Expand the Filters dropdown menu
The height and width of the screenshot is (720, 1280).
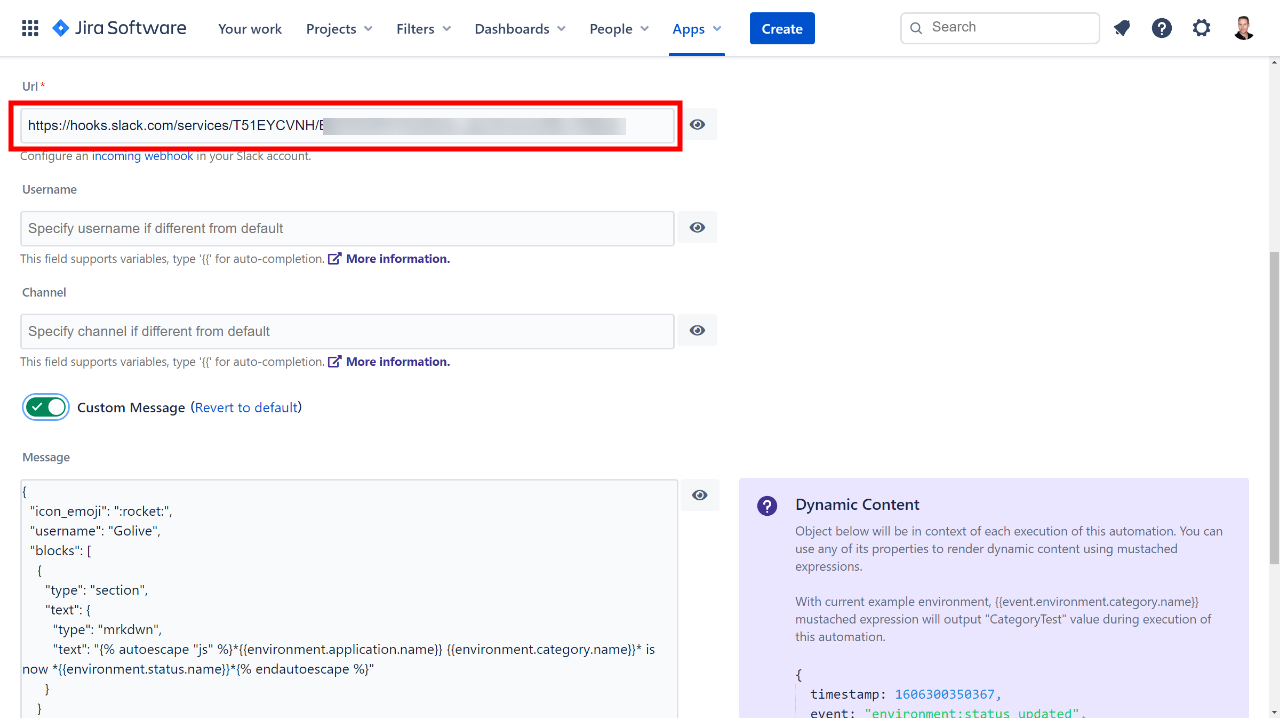[x=423, y=29]
